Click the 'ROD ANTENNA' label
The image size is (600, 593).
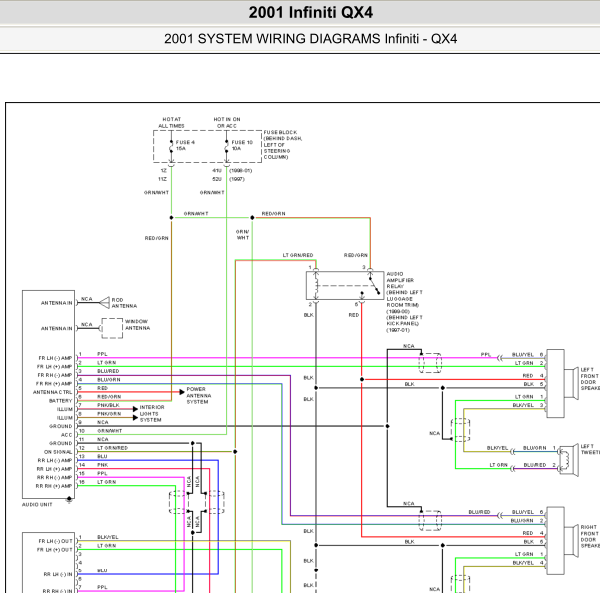point(124,303)
